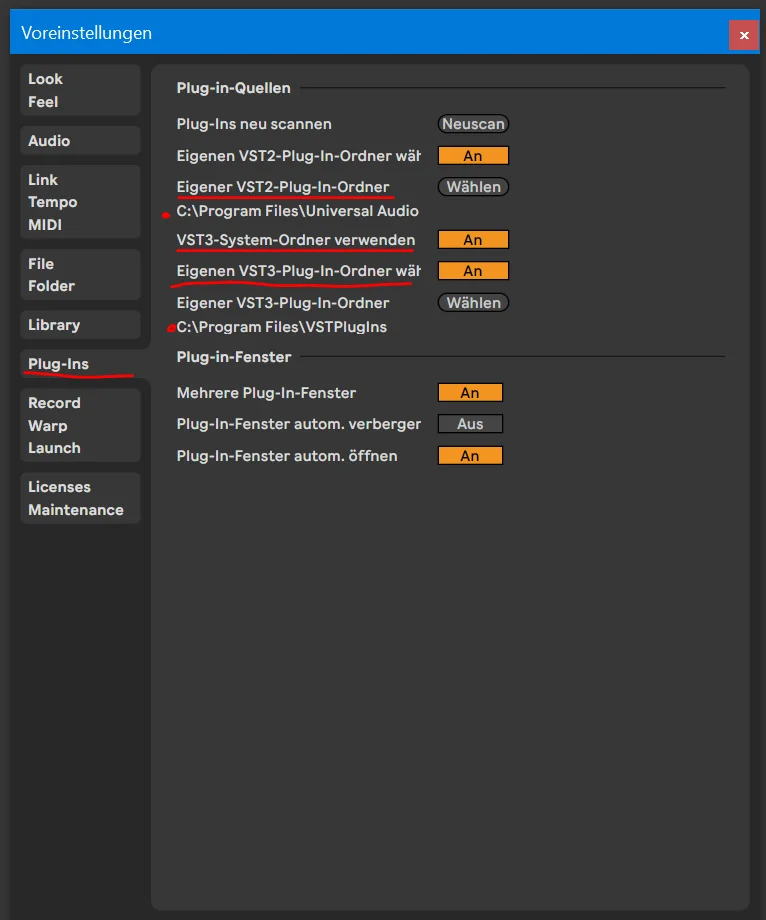
Task: Click the Plug-Ins neu scannen label
Action: pyautogui.click(x=254, y=124)
